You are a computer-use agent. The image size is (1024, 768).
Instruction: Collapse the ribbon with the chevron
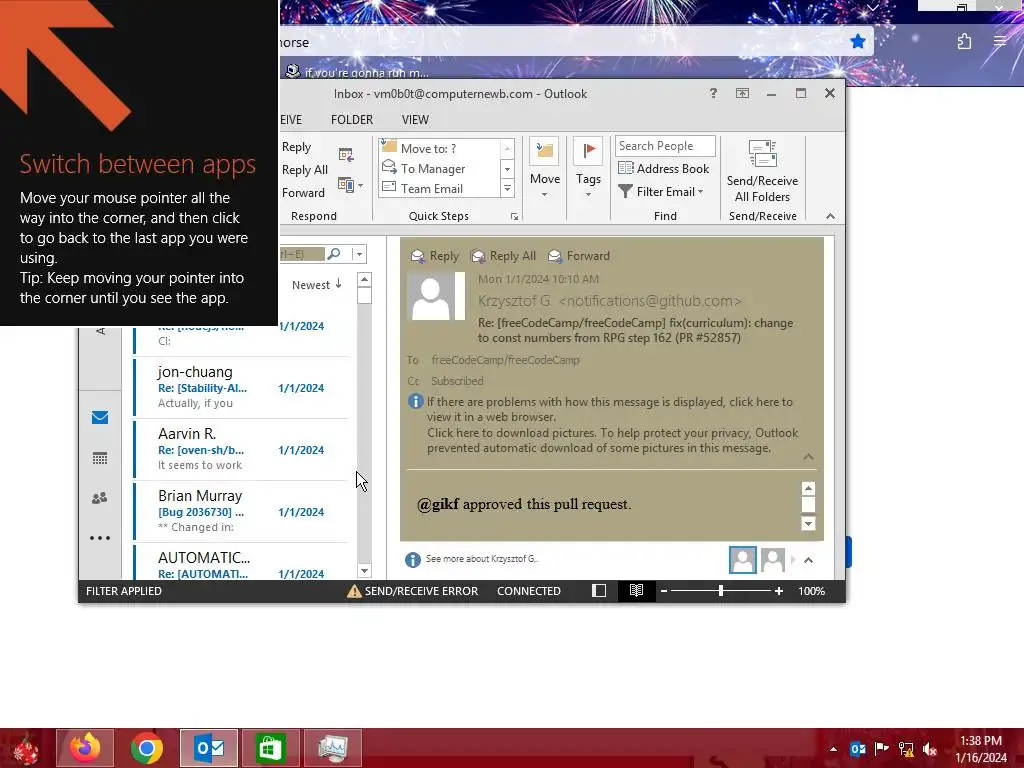point(830,216)
